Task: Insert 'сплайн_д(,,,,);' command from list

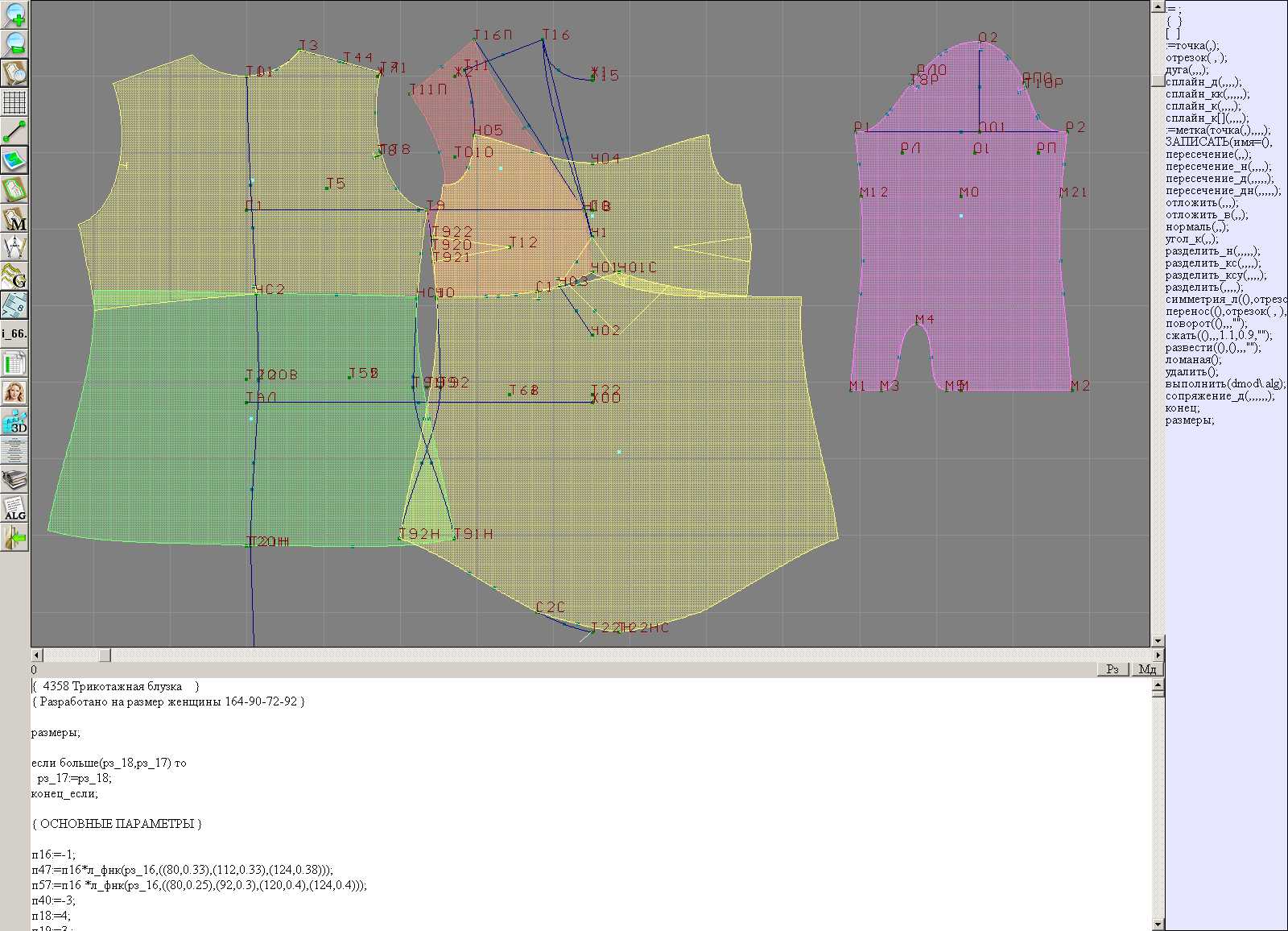Action: pos(1203,82)
